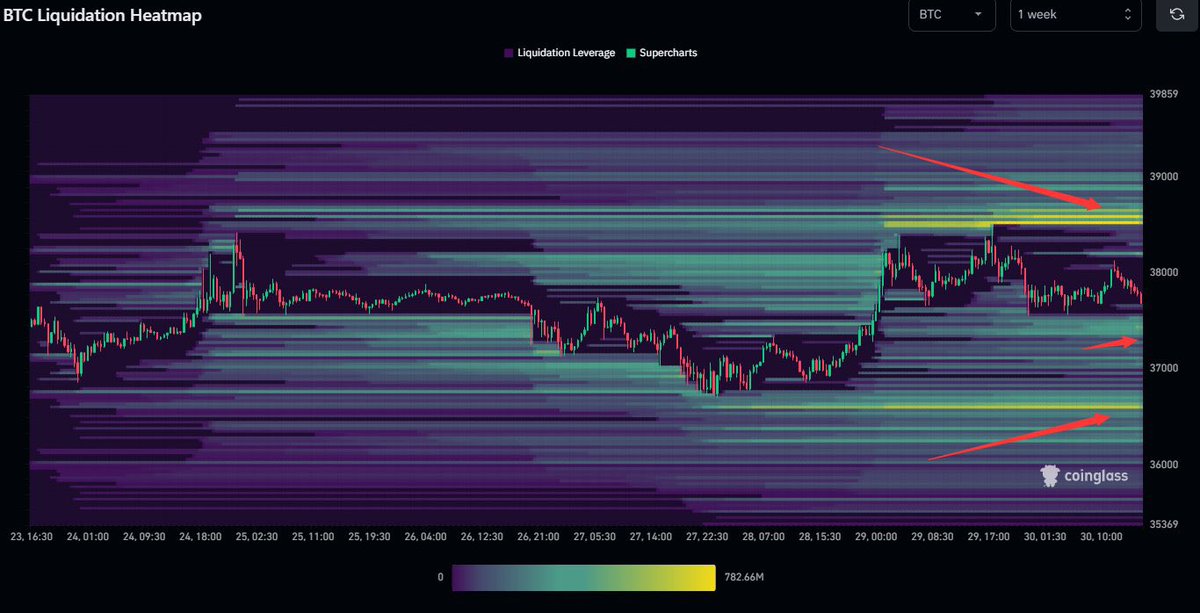Click the 35369 price axis label
Image resolution: width=1200 pixels, height=613 pixels.
click(x=1162, y=524)
